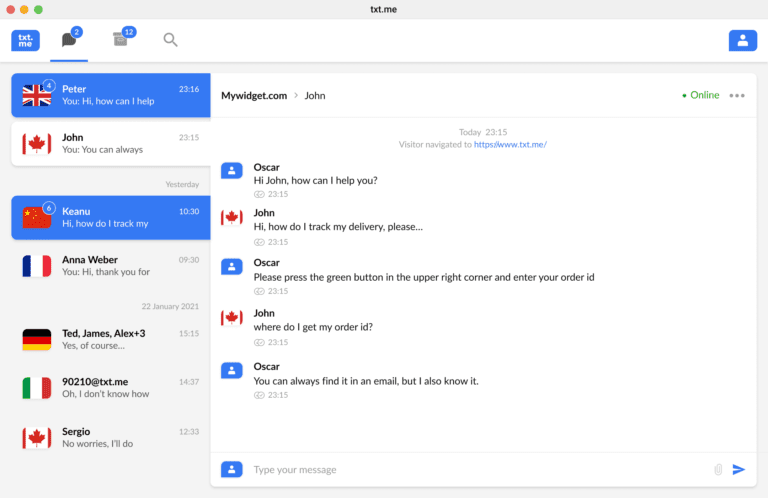Click the UK flag on Peter's chat
This screenshot has width=768, height=498.
click(x=37, y=95)
